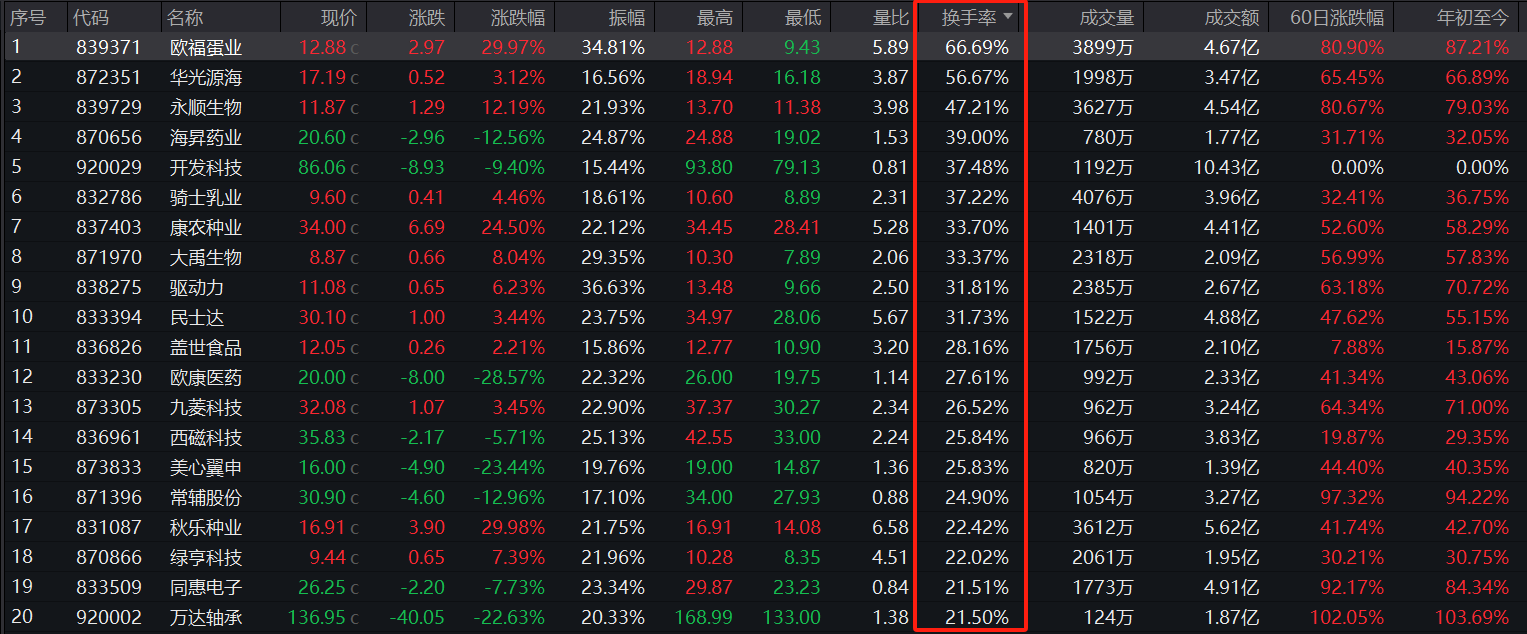Select stock 九菱科技
Viewport: 1527px width, 634px height.
[206, 407]
